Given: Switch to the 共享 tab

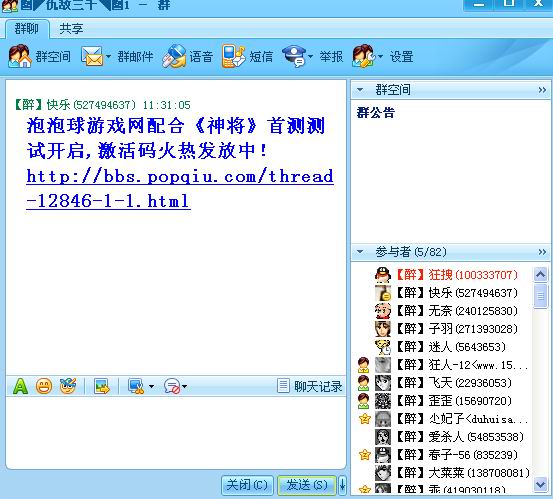Looking at the screenshot, I should point(71,29).
